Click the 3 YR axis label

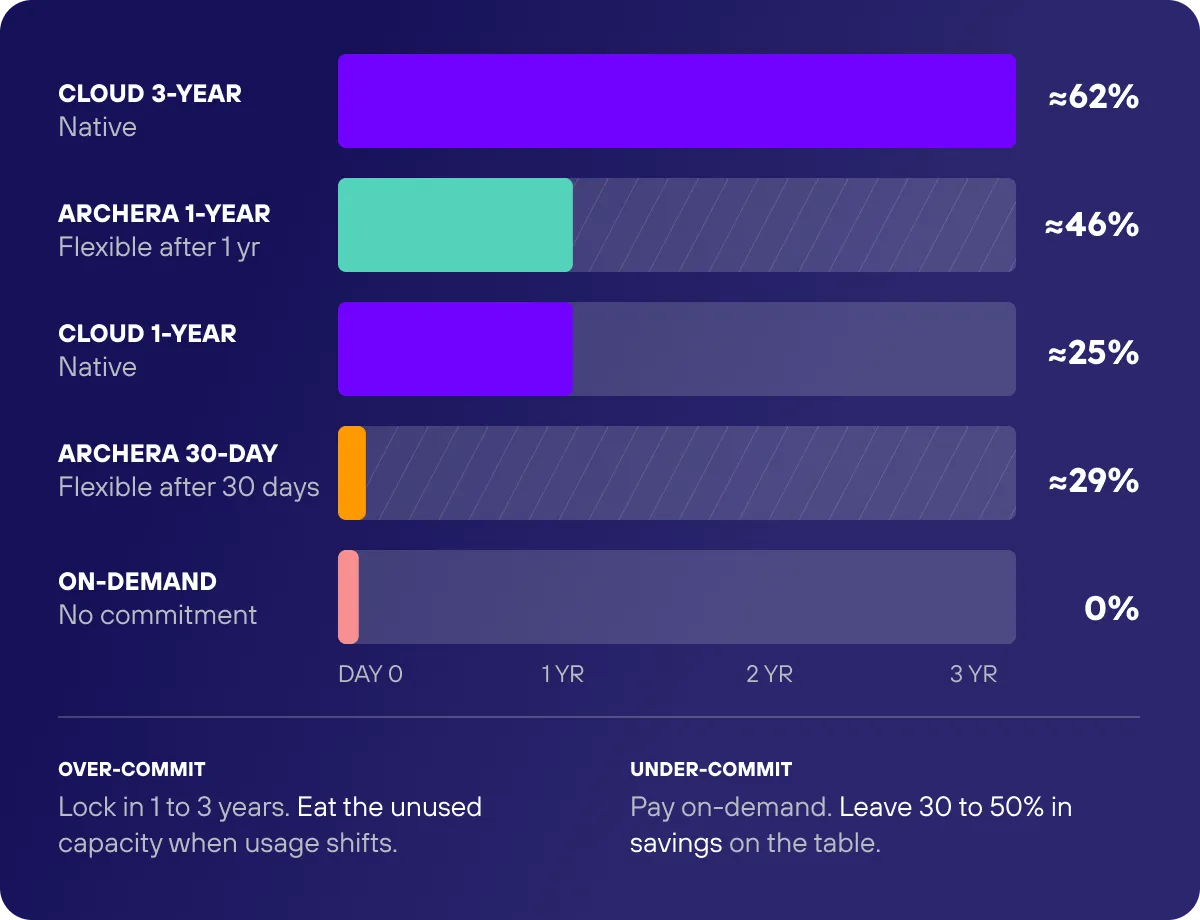pos(974,675)
